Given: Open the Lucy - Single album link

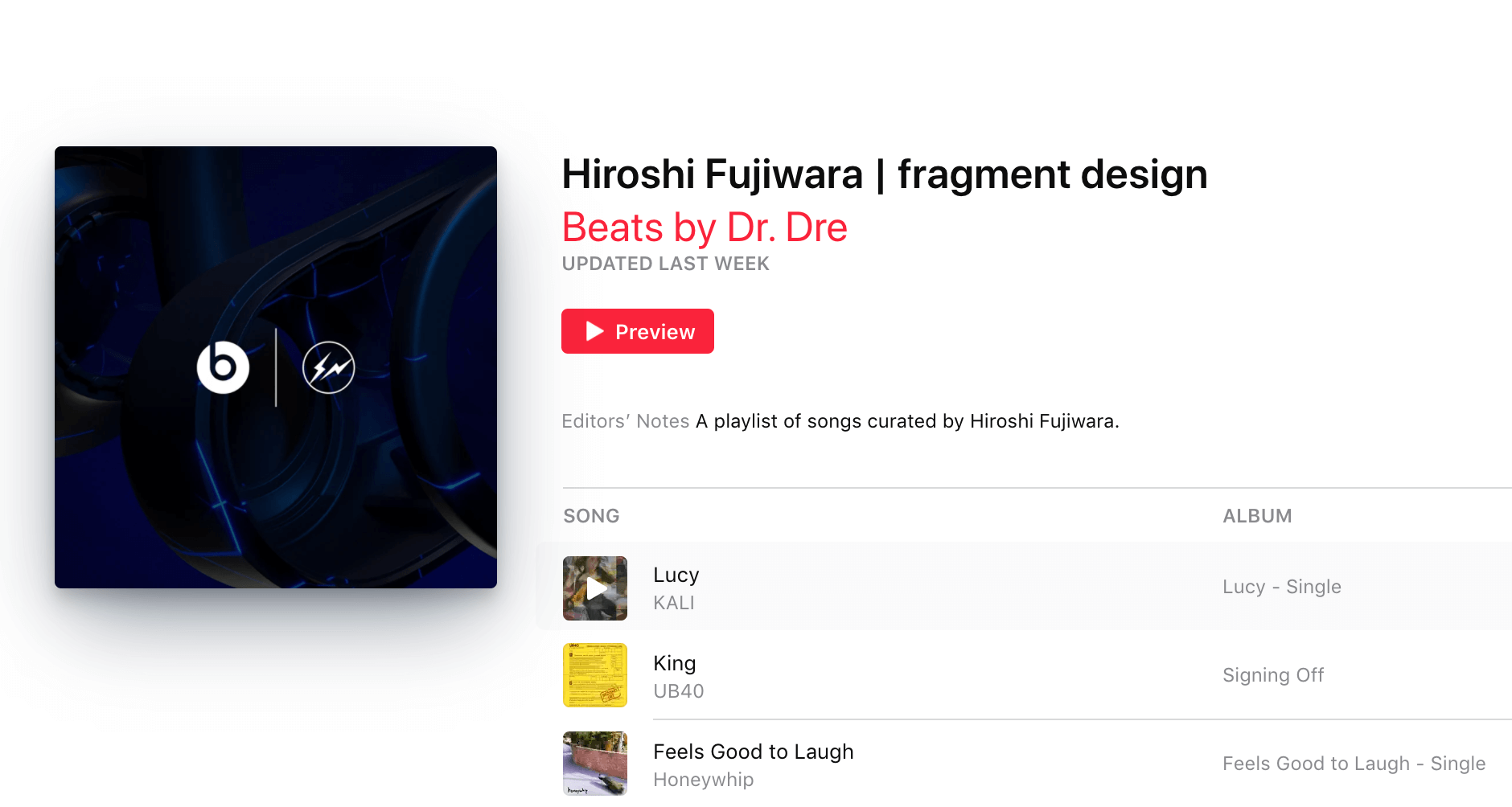Looking at the screenshot, I should point(1282,587).
